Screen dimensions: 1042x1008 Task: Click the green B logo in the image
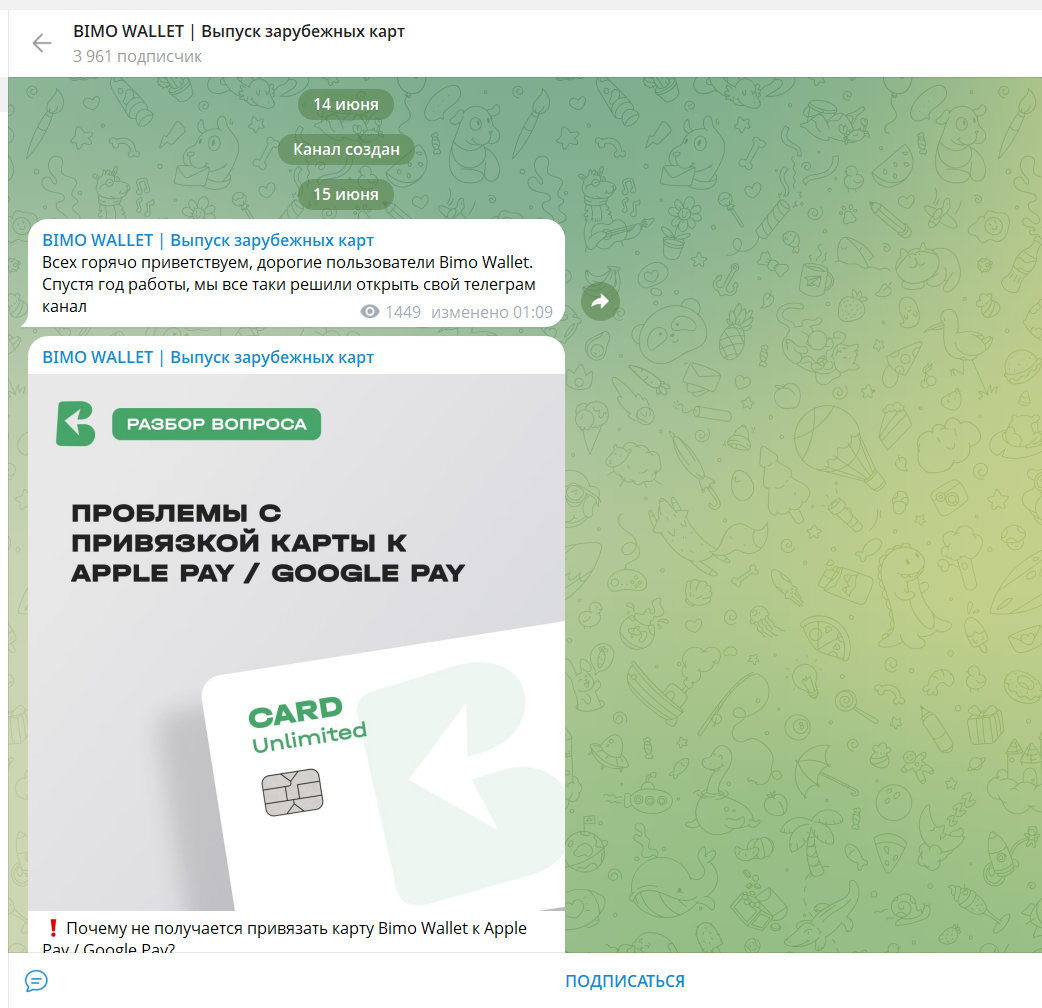[75, 423]
